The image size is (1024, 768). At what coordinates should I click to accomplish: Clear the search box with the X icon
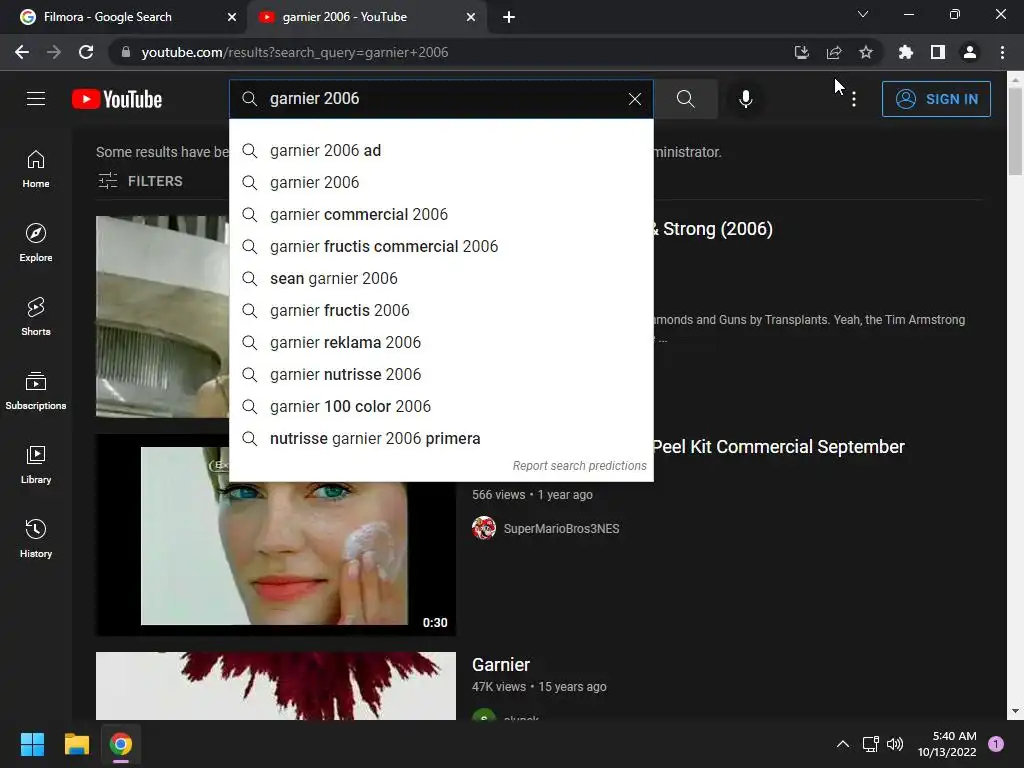[x=634, y=99]
